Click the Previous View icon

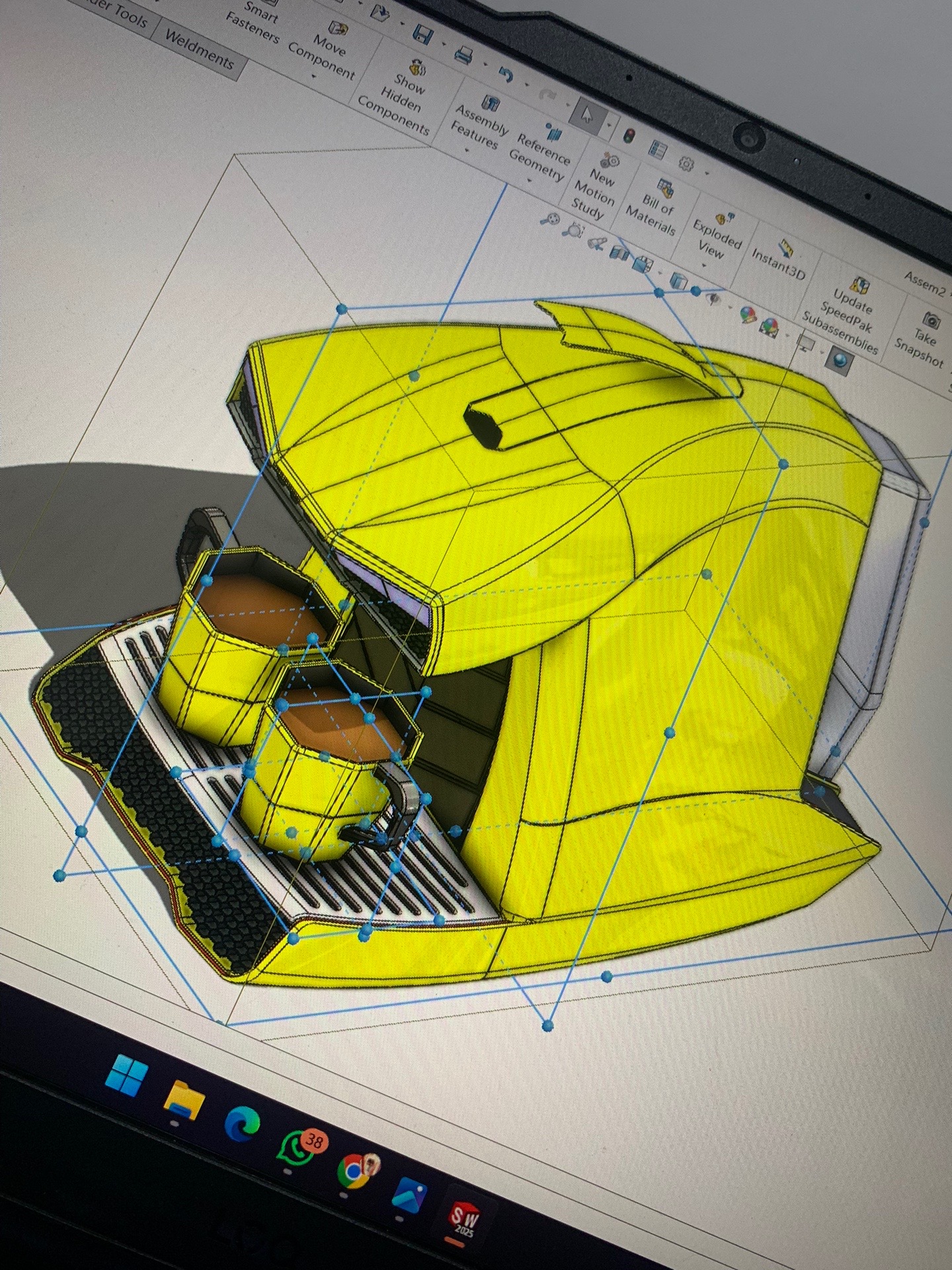597,243
